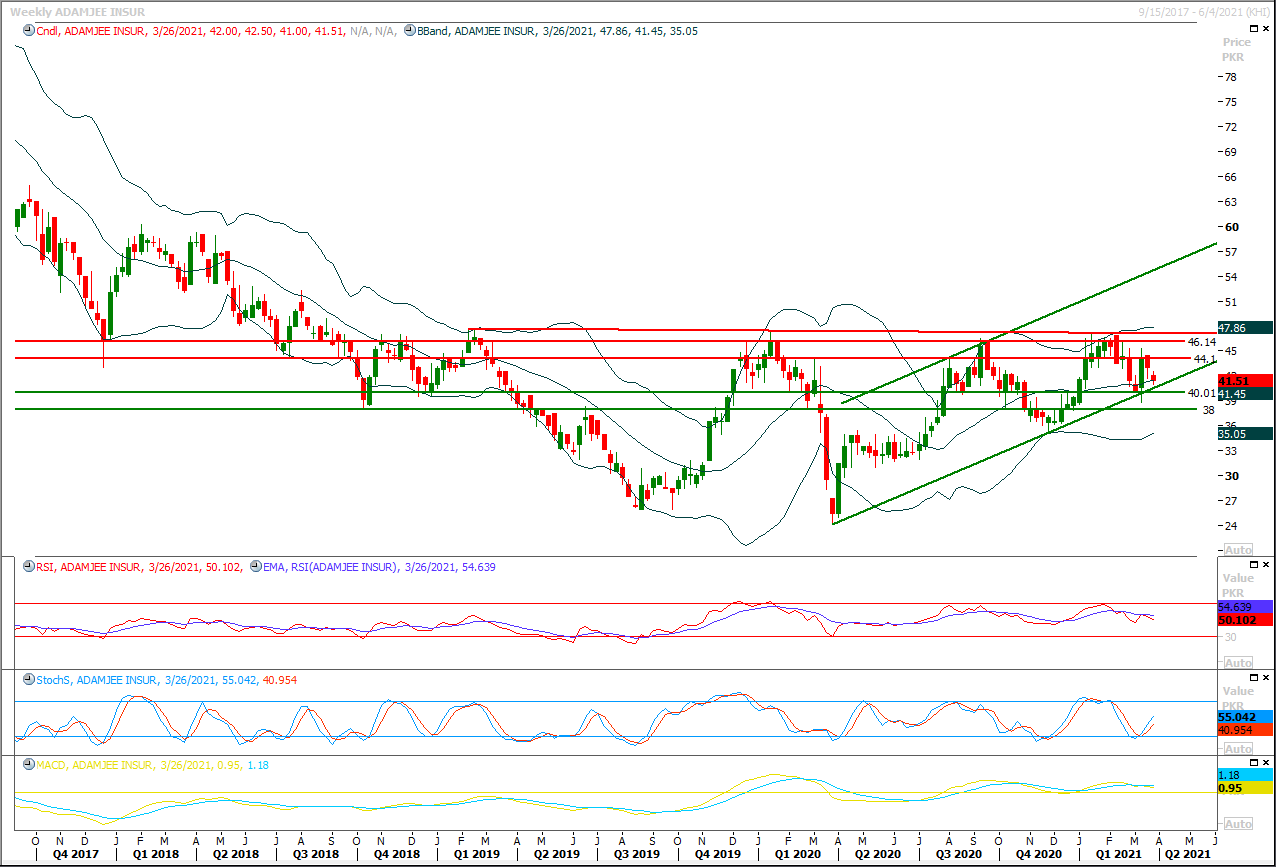Click the clock icon beside MACD legend
Screen dimensions: 1276x867
pos(28,765)
